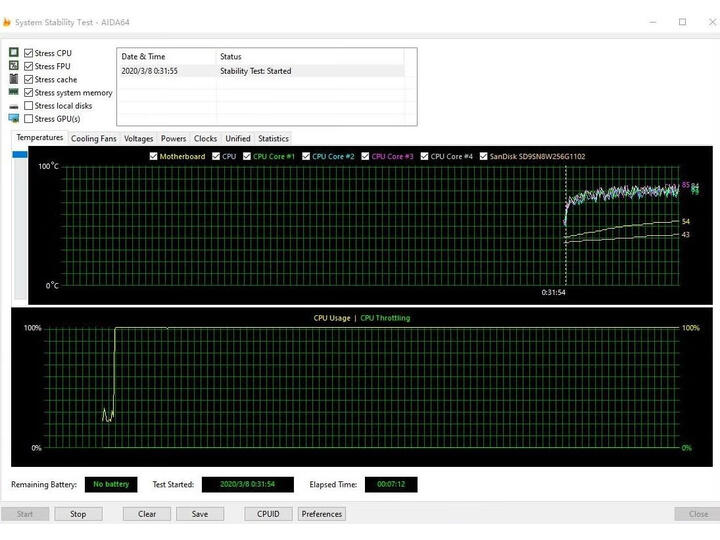Uncheck the Stress CPU checkbox
Screen dimensions: 720x540
click(28, 53)
